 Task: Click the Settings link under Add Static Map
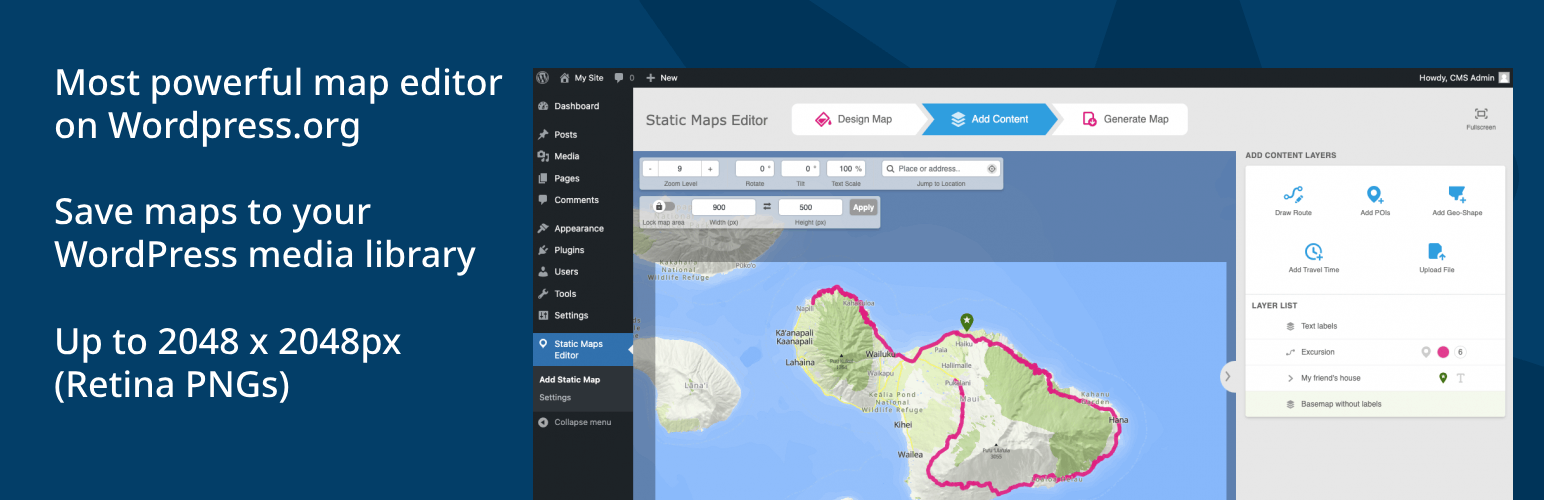click(555, 397)
